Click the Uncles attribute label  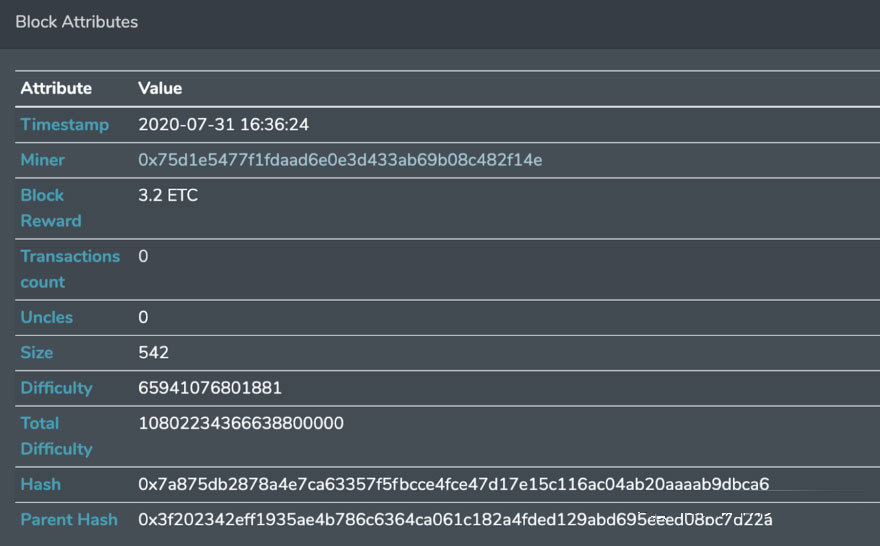47,317
